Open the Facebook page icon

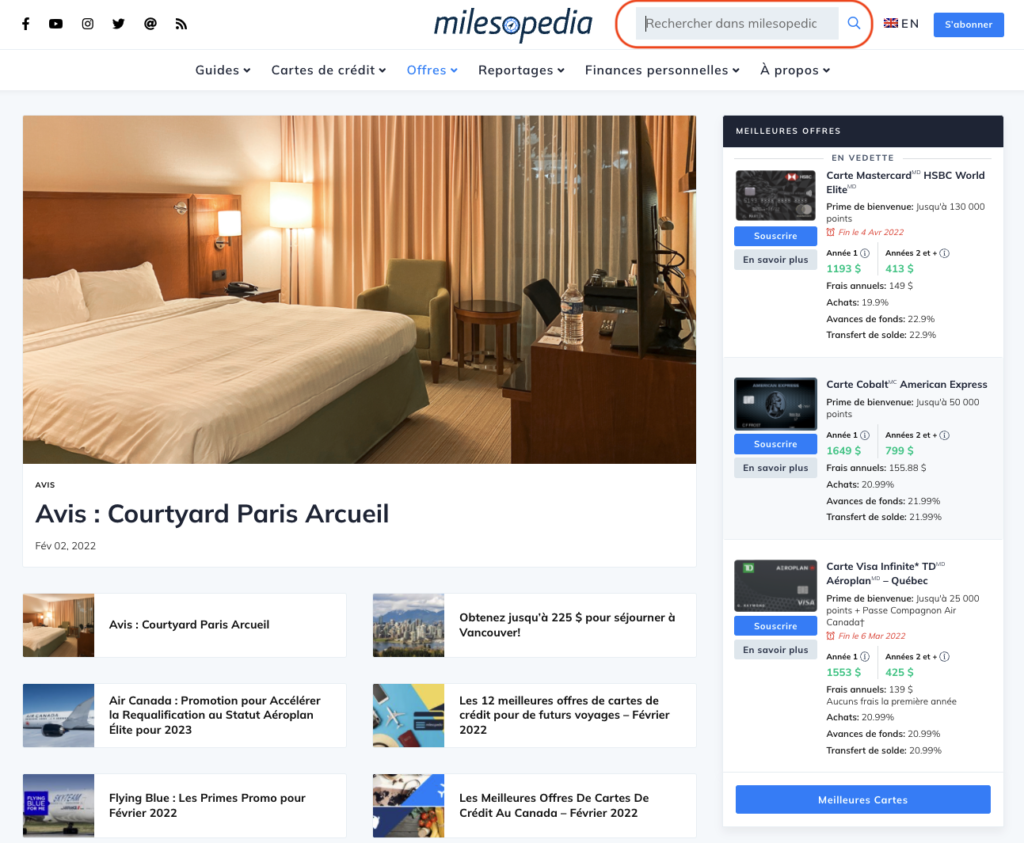point(24,23)
